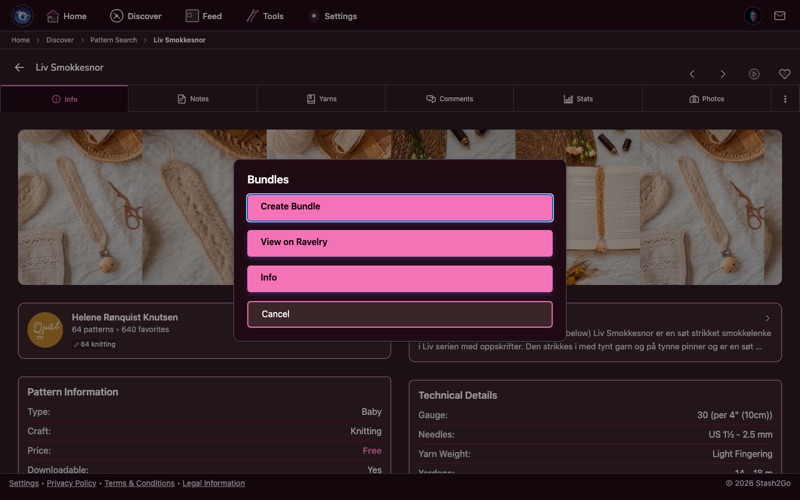The image size is (800, 500).
Task: Open the three-dot more options menu
Action: pos(785,99)
